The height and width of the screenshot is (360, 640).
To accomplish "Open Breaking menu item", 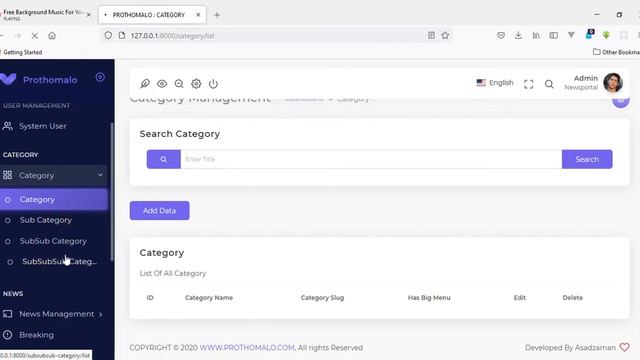I will pyautogui.click(x=36, y=335).
